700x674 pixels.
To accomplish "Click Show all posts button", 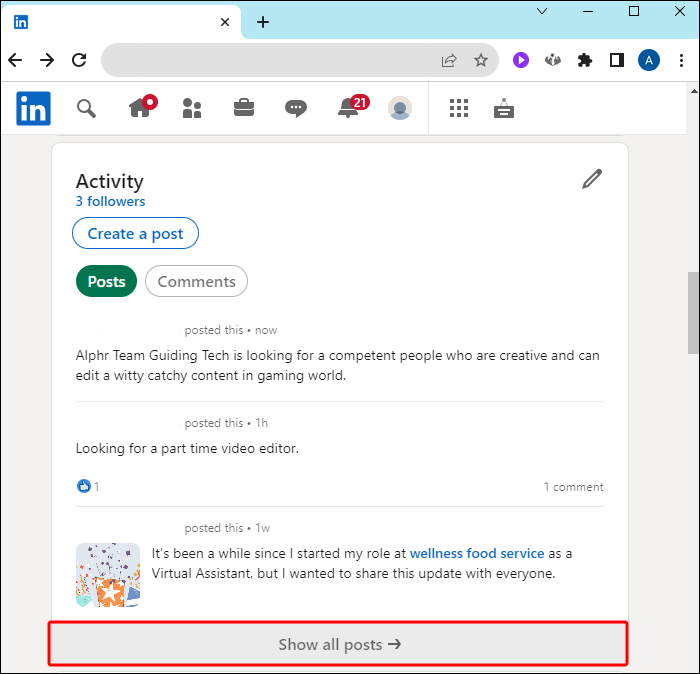I will 338,644.
